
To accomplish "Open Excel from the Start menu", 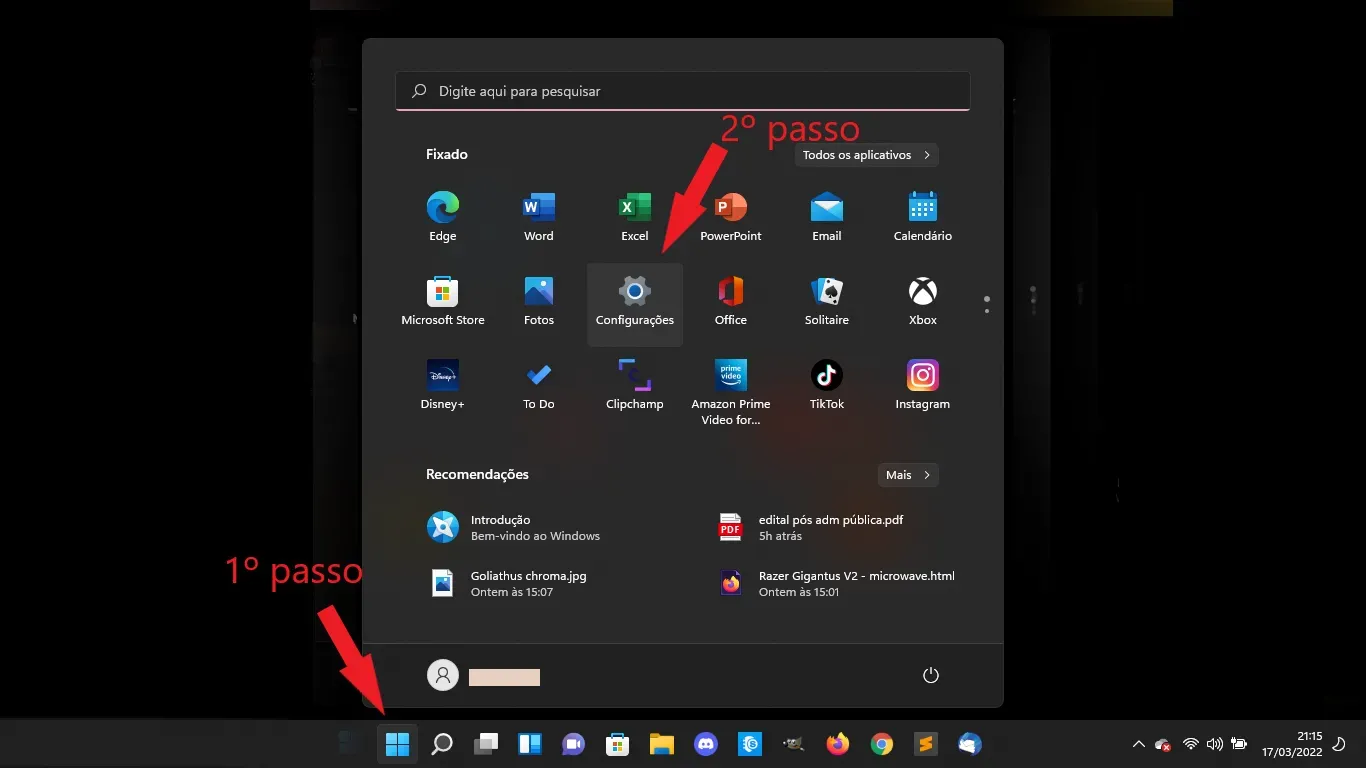I will point(635,216).
